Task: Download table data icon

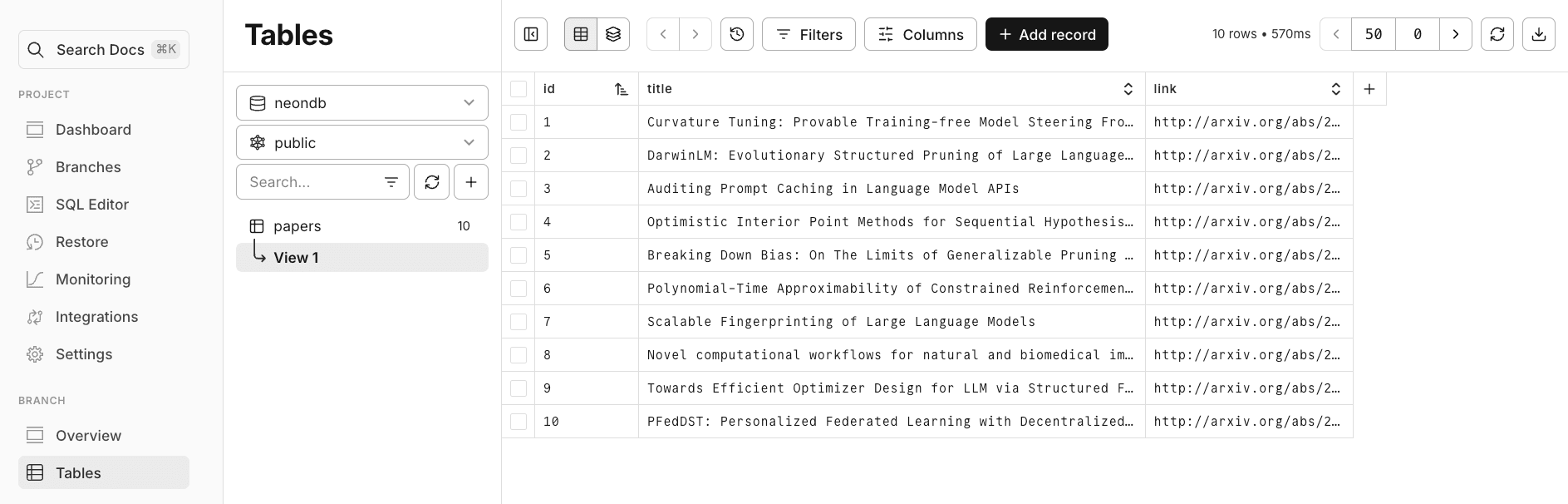Action: [1539, 34]
